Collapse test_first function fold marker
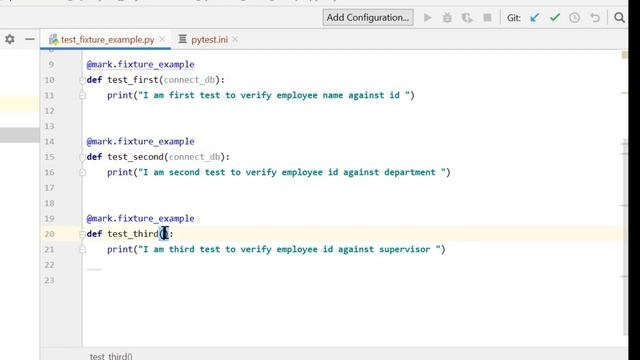Viewport: 640px width, 360px height. click(82, 80)
